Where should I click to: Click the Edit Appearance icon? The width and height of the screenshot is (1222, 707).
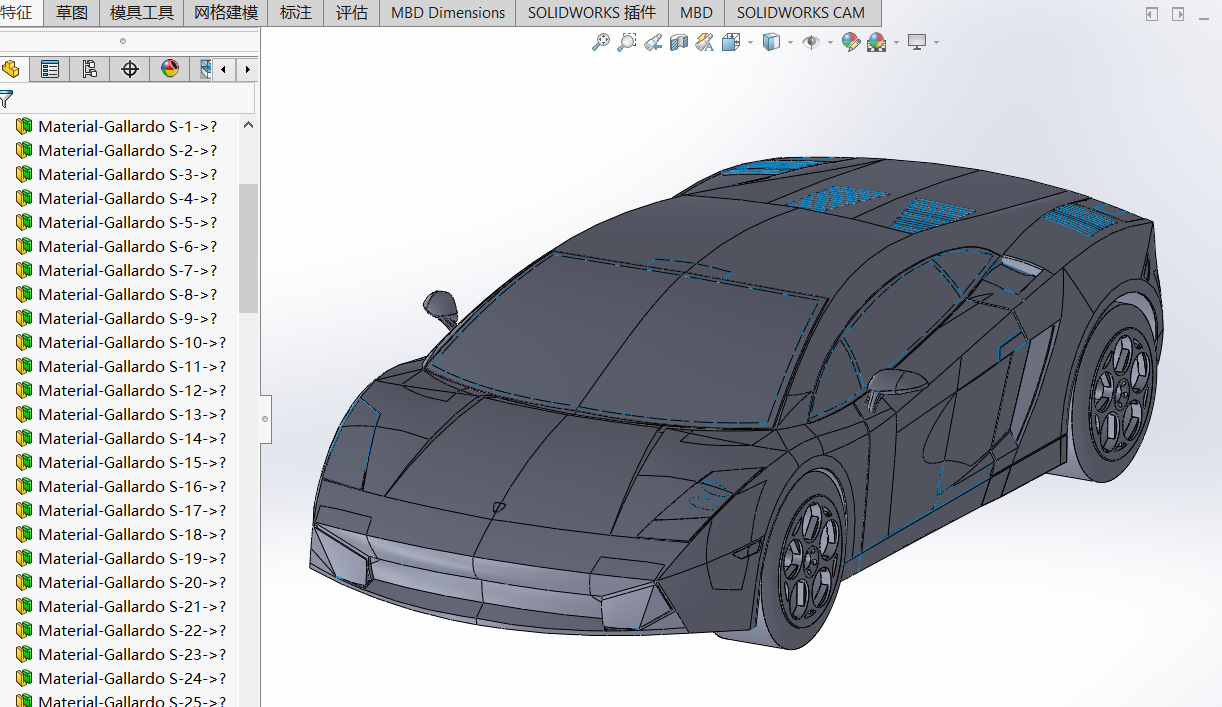[x=851, y=42]
